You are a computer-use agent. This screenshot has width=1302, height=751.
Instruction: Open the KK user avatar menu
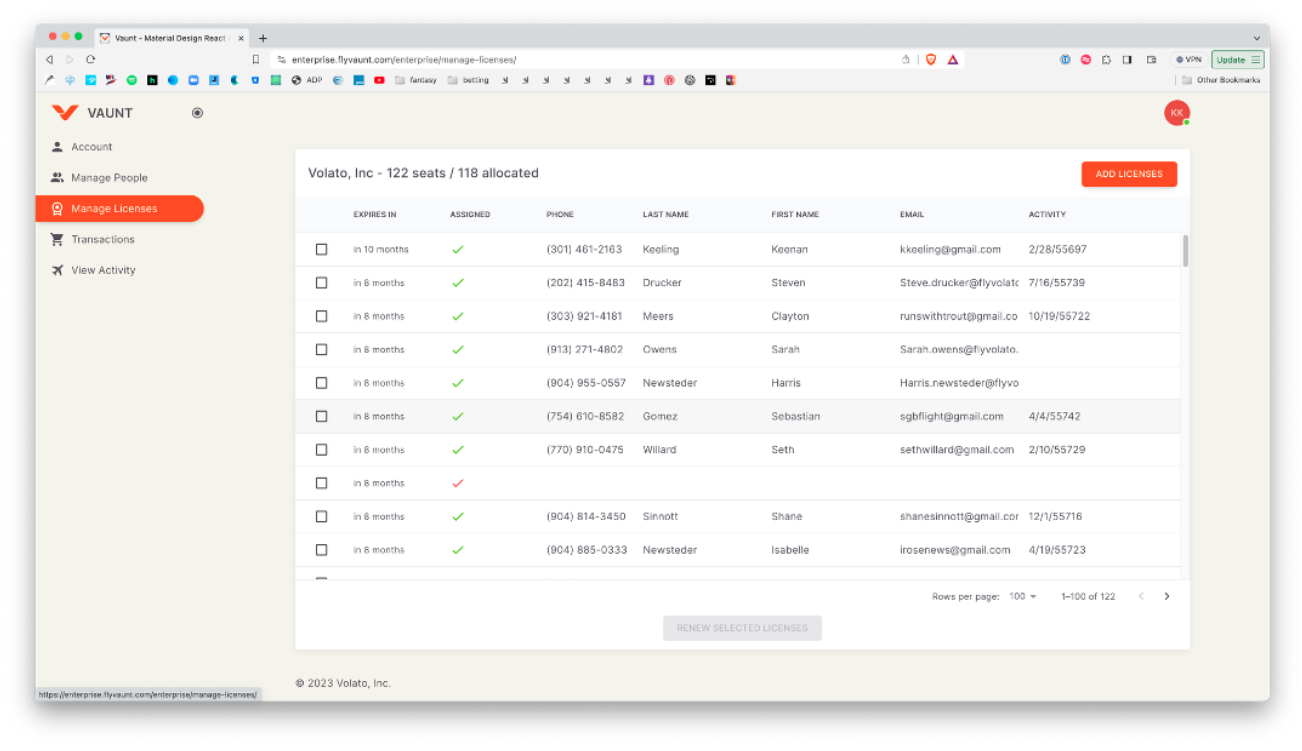point(1177,113)
